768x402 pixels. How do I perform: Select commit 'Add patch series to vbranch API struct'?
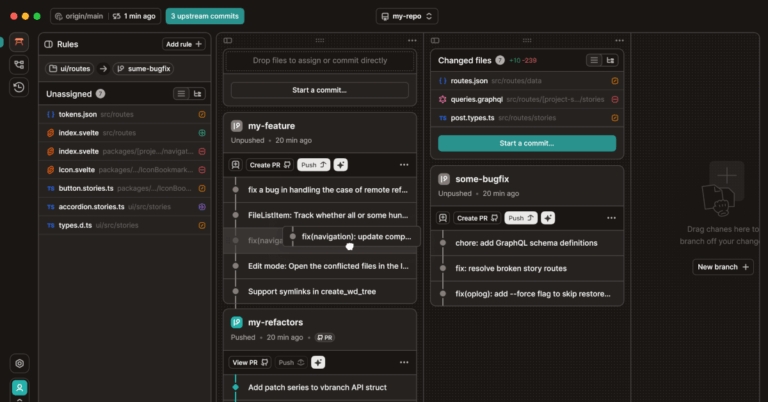(x=320, y=387)
